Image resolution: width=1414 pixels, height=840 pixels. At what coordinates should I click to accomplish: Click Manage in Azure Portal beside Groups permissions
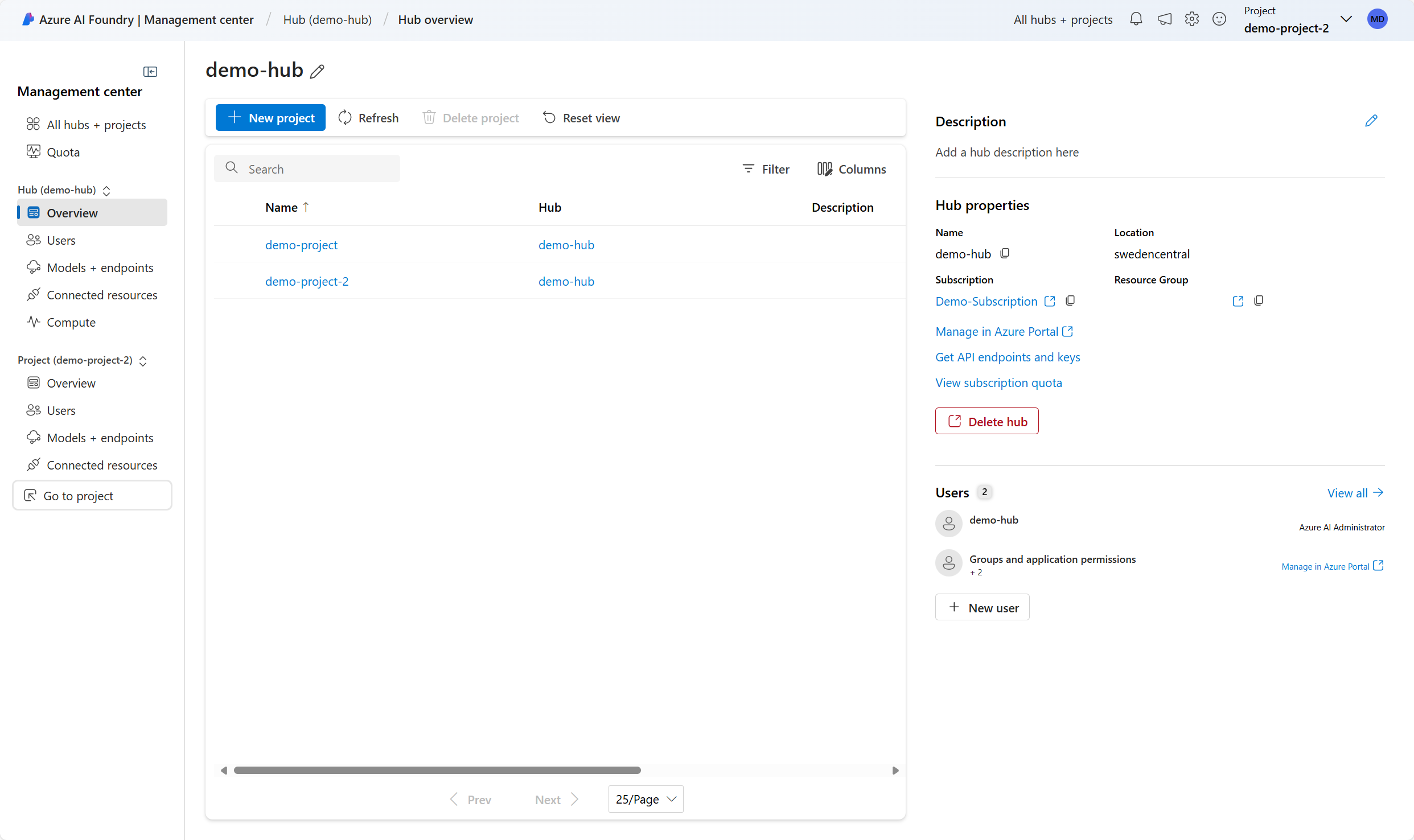tap(1333, 566)
